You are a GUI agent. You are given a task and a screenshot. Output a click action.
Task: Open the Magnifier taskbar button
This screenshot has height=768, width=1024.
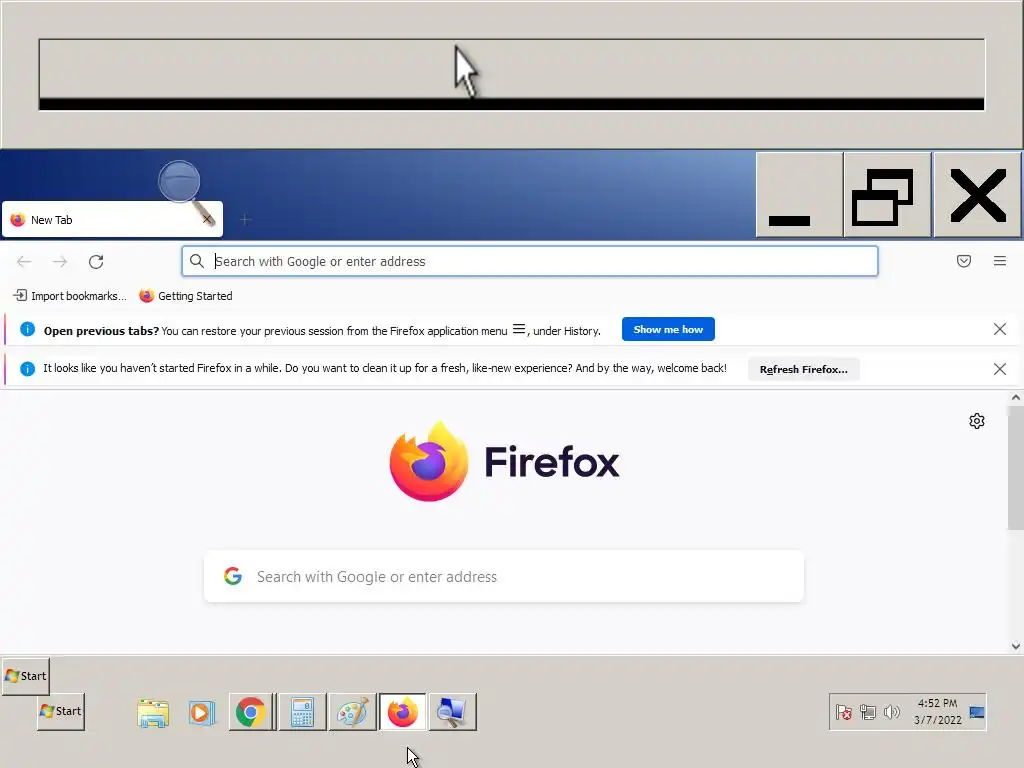(x=453, y=712)
